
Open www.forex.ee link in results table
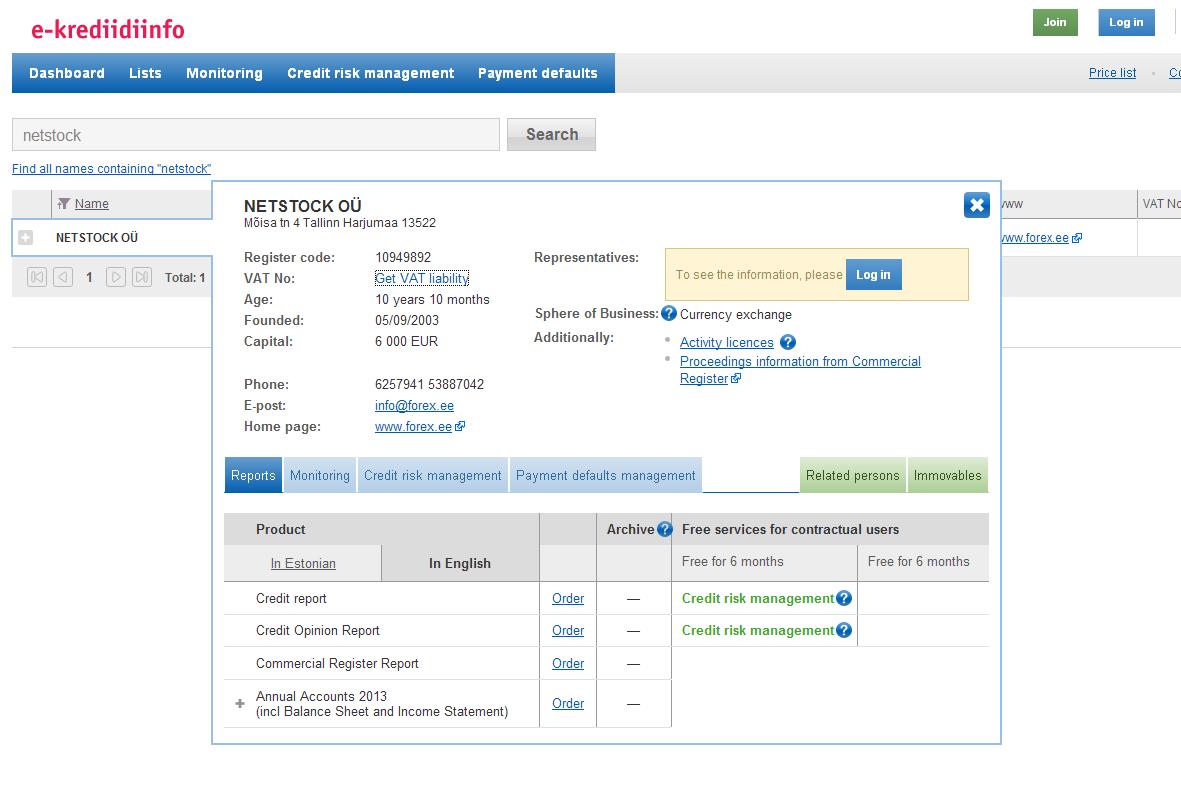point(1035,238)
